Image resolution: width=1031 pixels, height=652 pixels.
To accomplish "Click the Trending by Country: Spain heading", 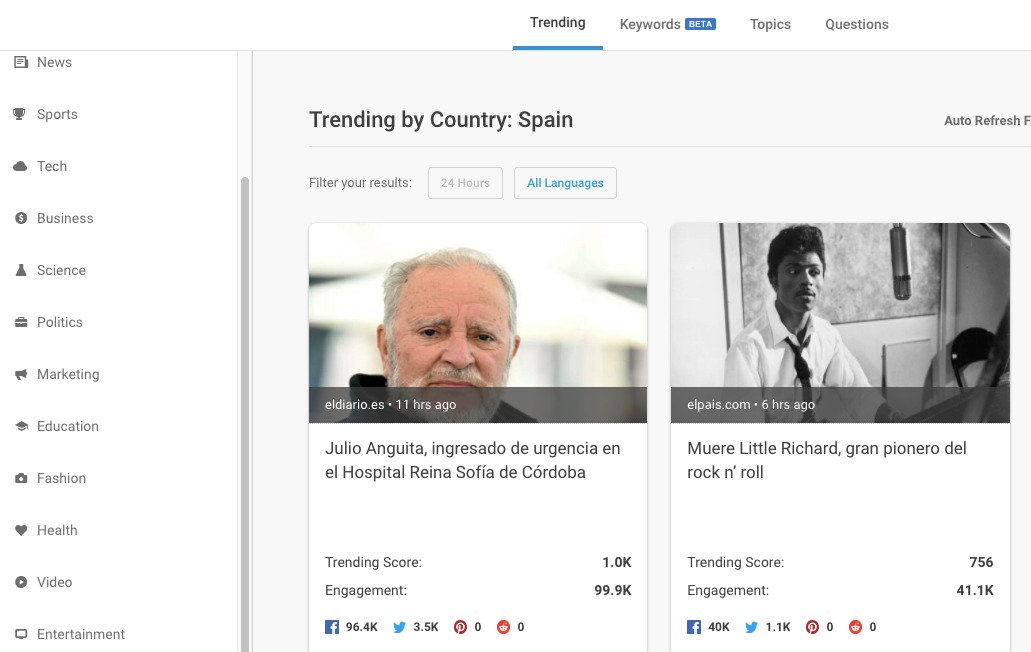I will 441,120.
